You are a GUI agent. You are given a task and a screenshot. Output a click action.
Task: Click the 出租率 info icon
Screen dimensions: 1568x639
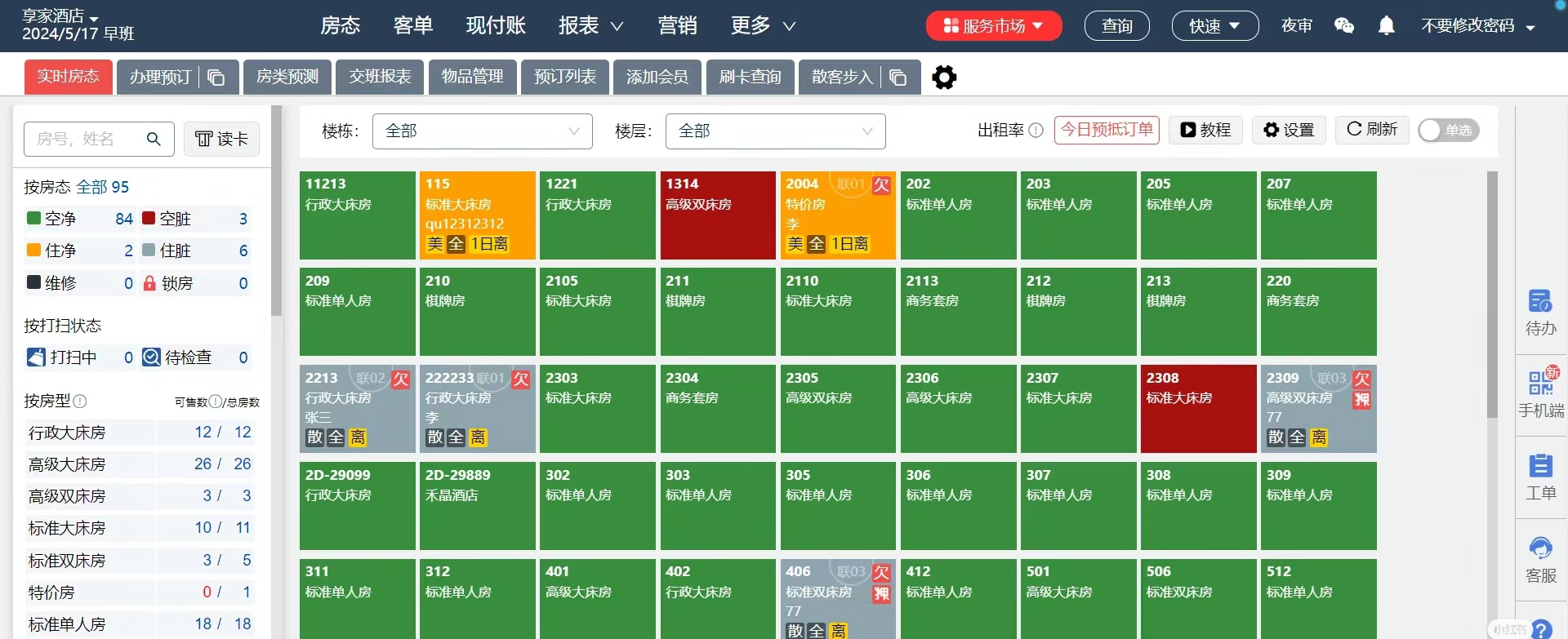(x=1036, y=131)
